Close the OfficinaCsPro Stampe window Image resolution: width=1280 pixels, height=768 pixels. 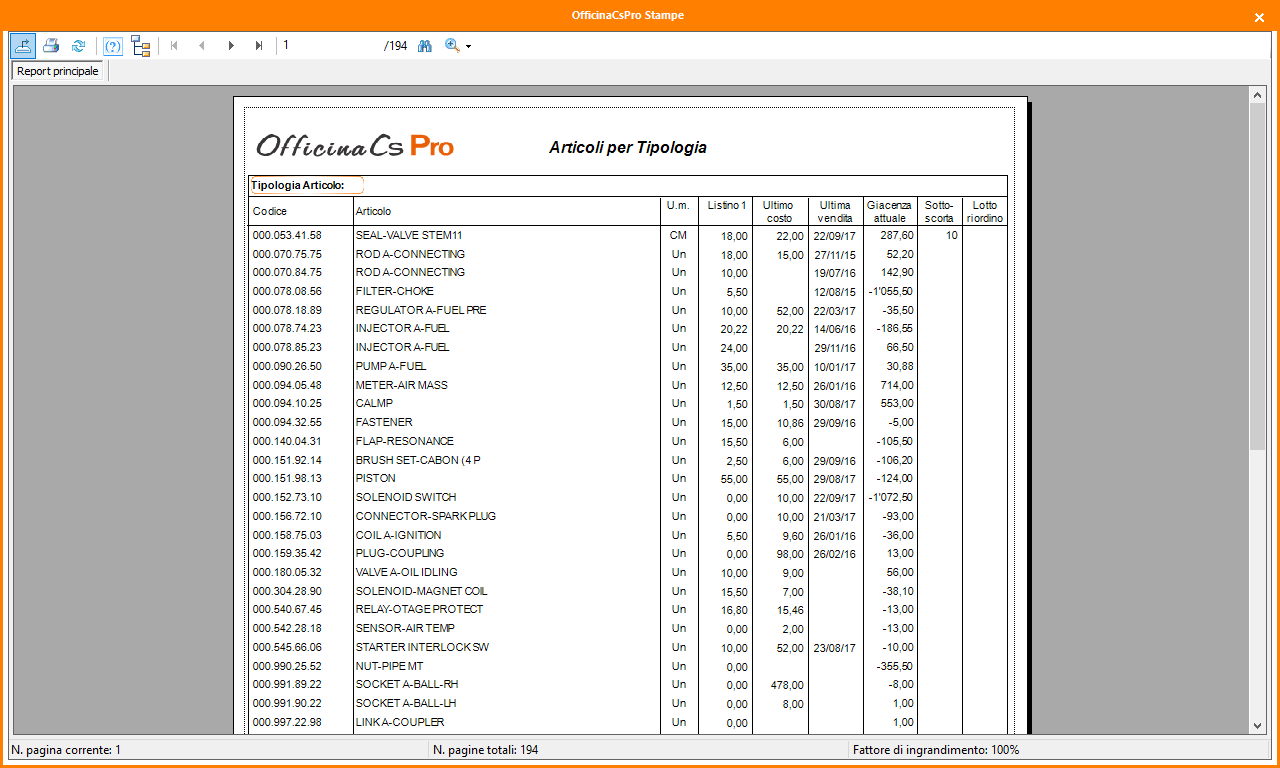(1259, 16)
